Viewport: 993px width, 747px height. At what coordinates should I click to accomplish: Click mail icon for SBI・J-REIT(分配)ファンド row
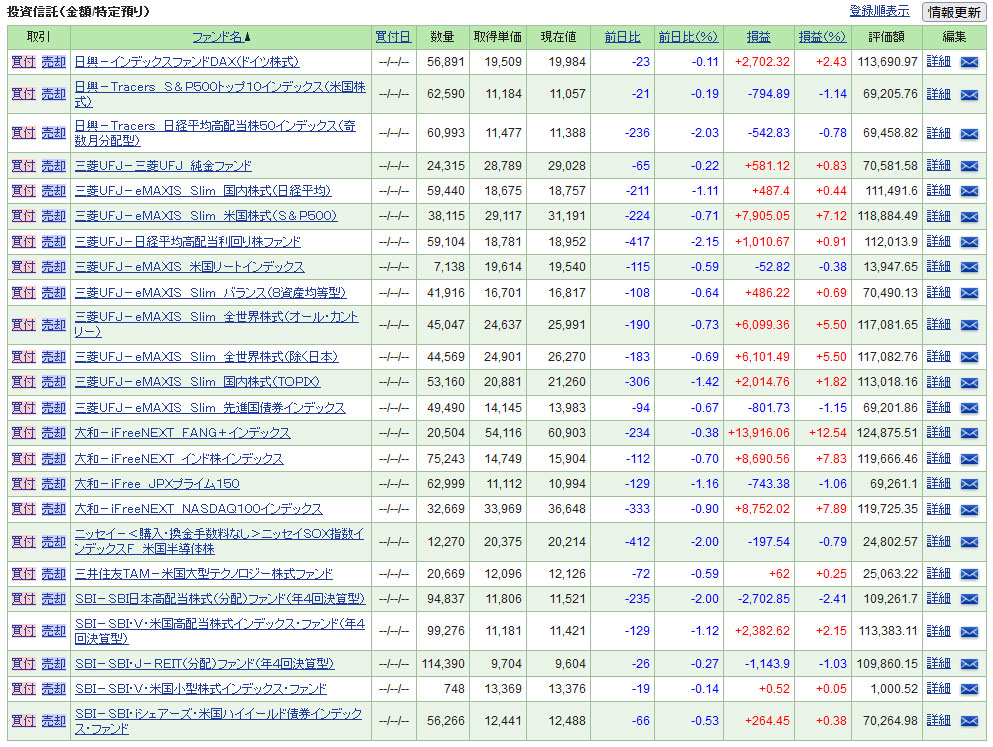click(969, 663)
